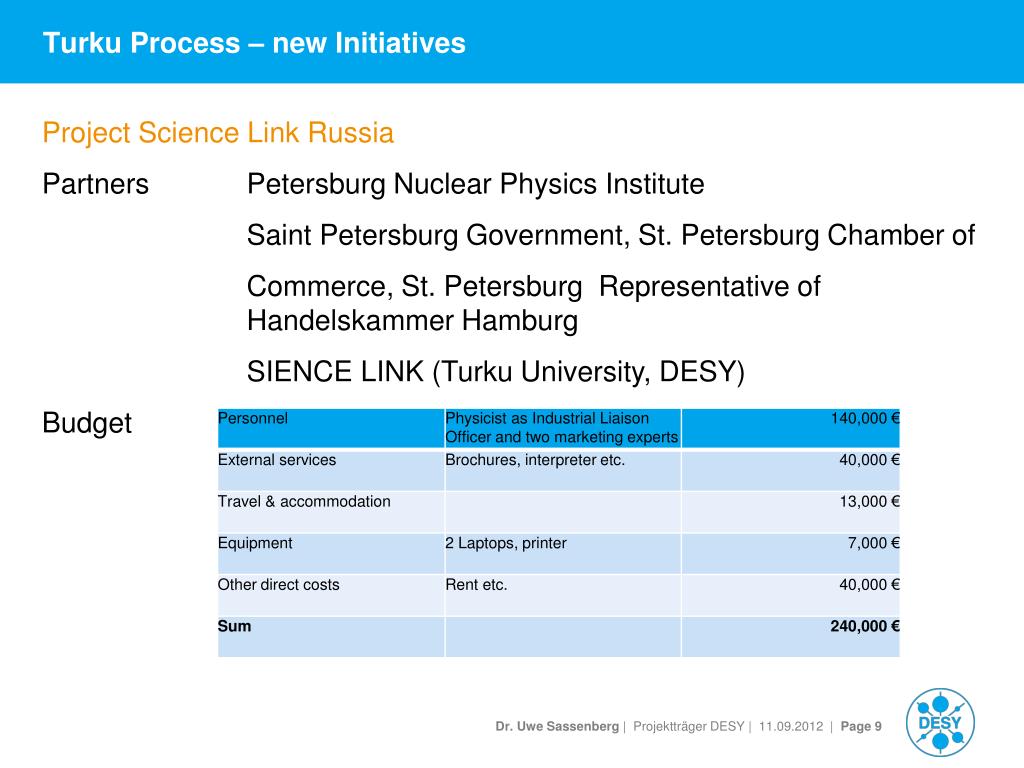The height and width of the screenshot is (768, 1024).
Task: Click 'Physicist as Industrial Liaison Officer' cell
Action: click(x=562, y=428)
